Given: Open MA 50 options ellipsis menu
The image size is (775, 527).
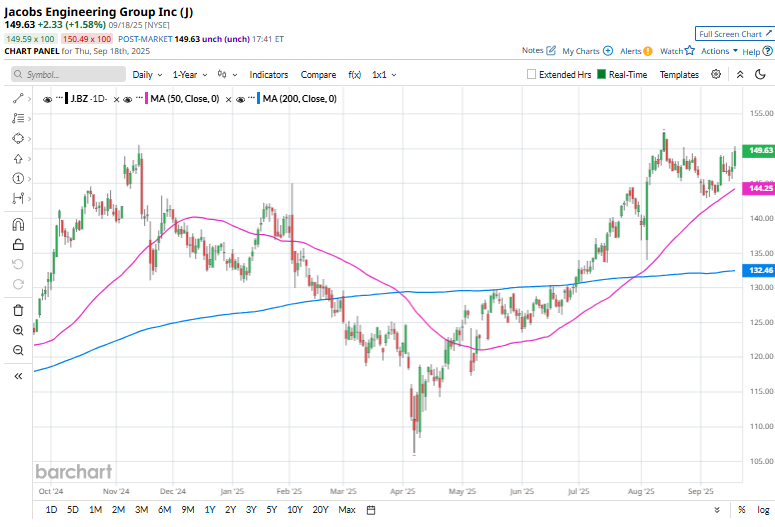Looking at the screenshot, I should coord(139,97).
